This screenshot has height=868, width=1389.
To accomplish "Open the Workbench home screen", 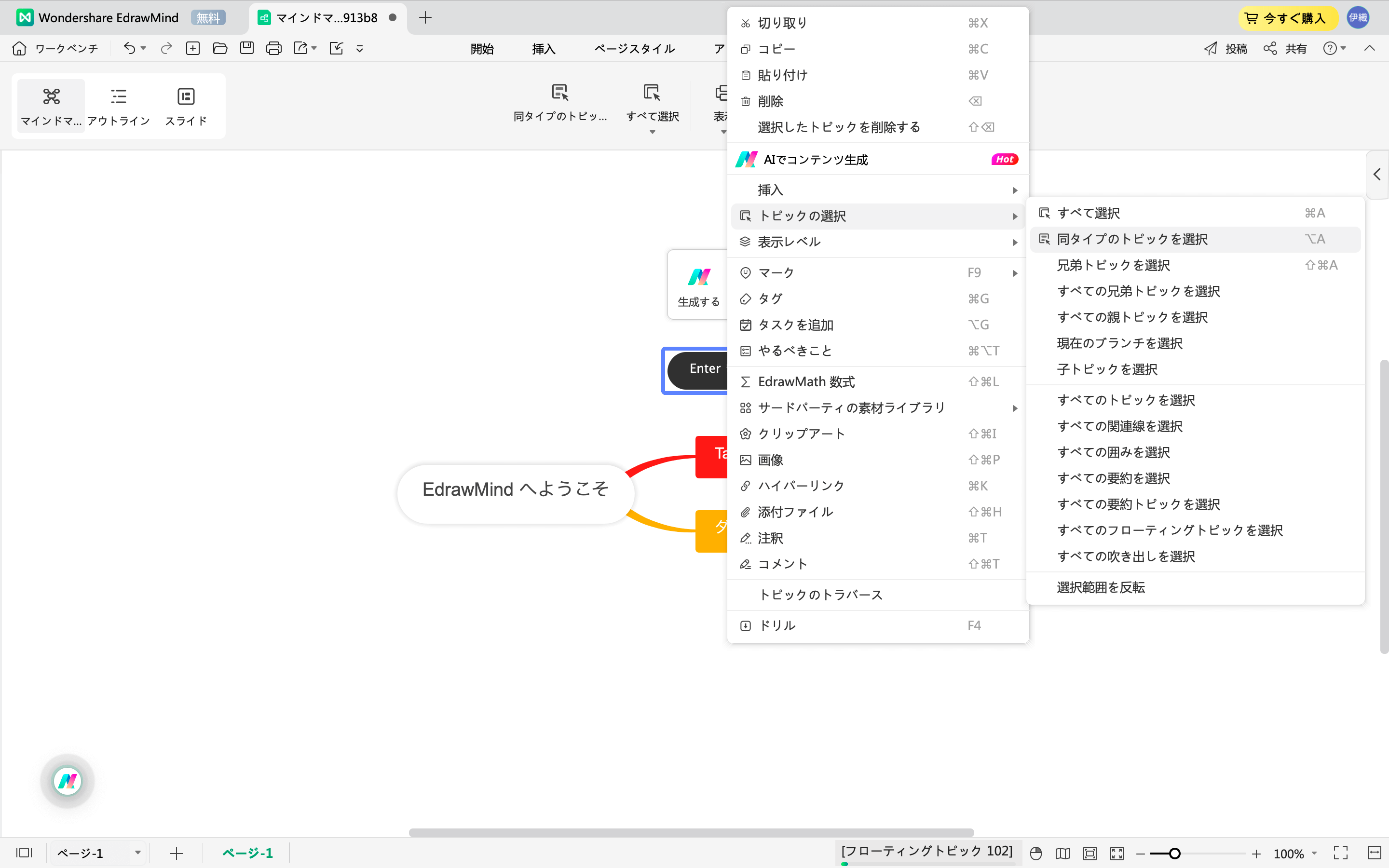I will click(x=54, y=48).
